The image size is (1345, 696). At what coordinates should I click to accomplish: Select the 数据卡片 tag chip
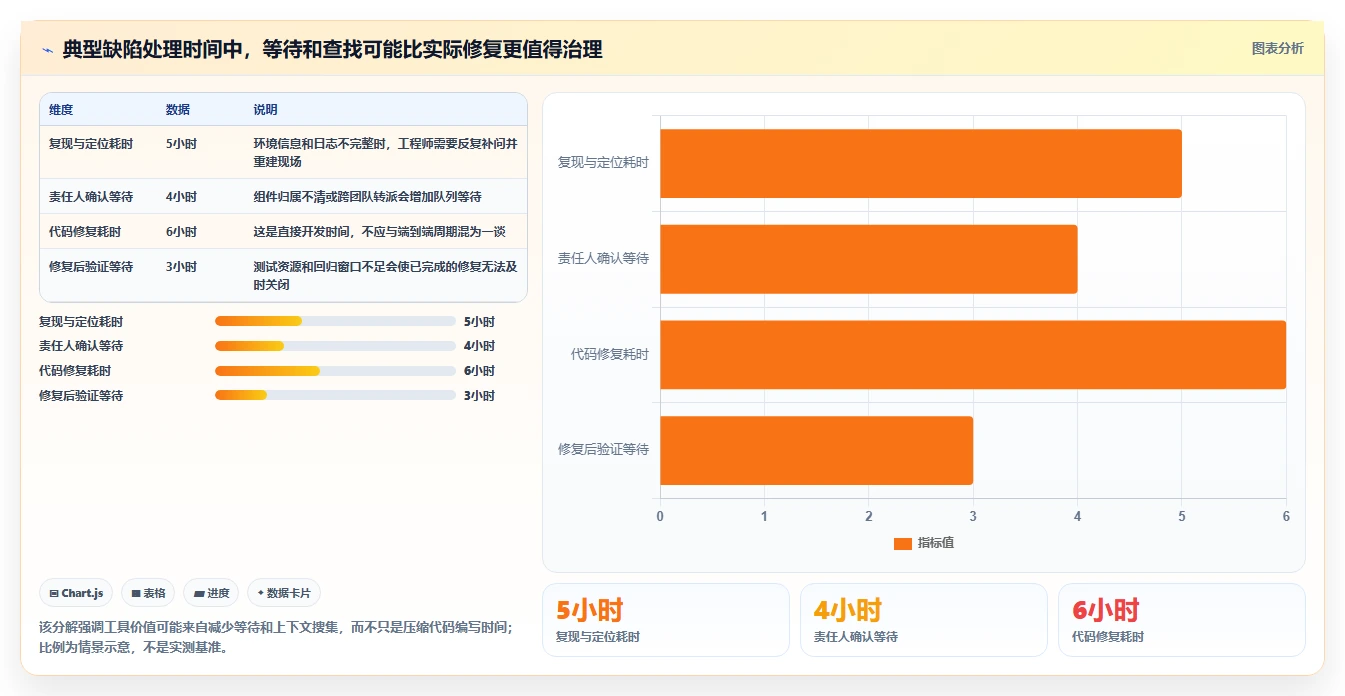(x=284, y=593)
